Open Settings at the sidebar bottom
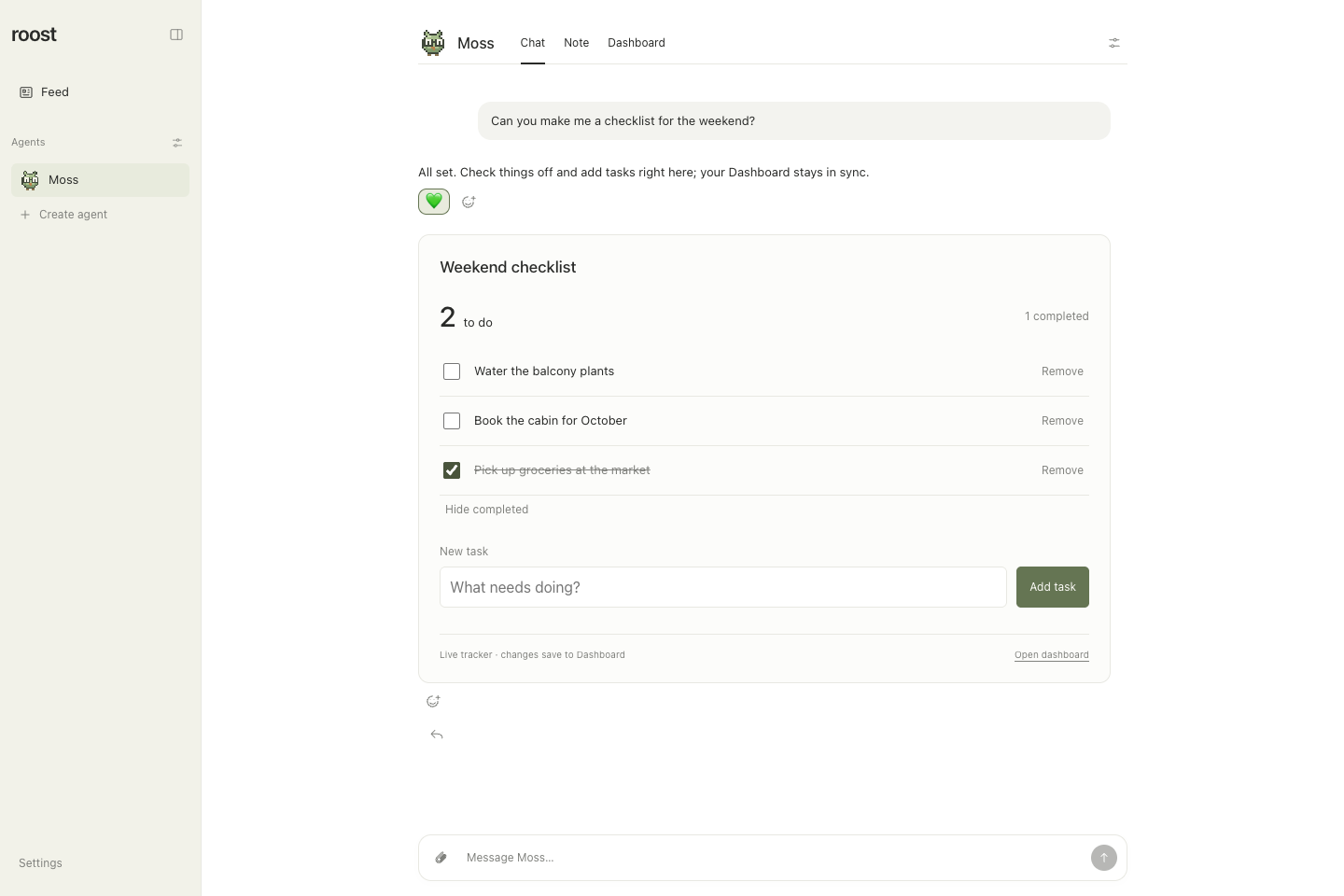The image size is (1344, 896). pyautogui.click(x=40, y=863)
